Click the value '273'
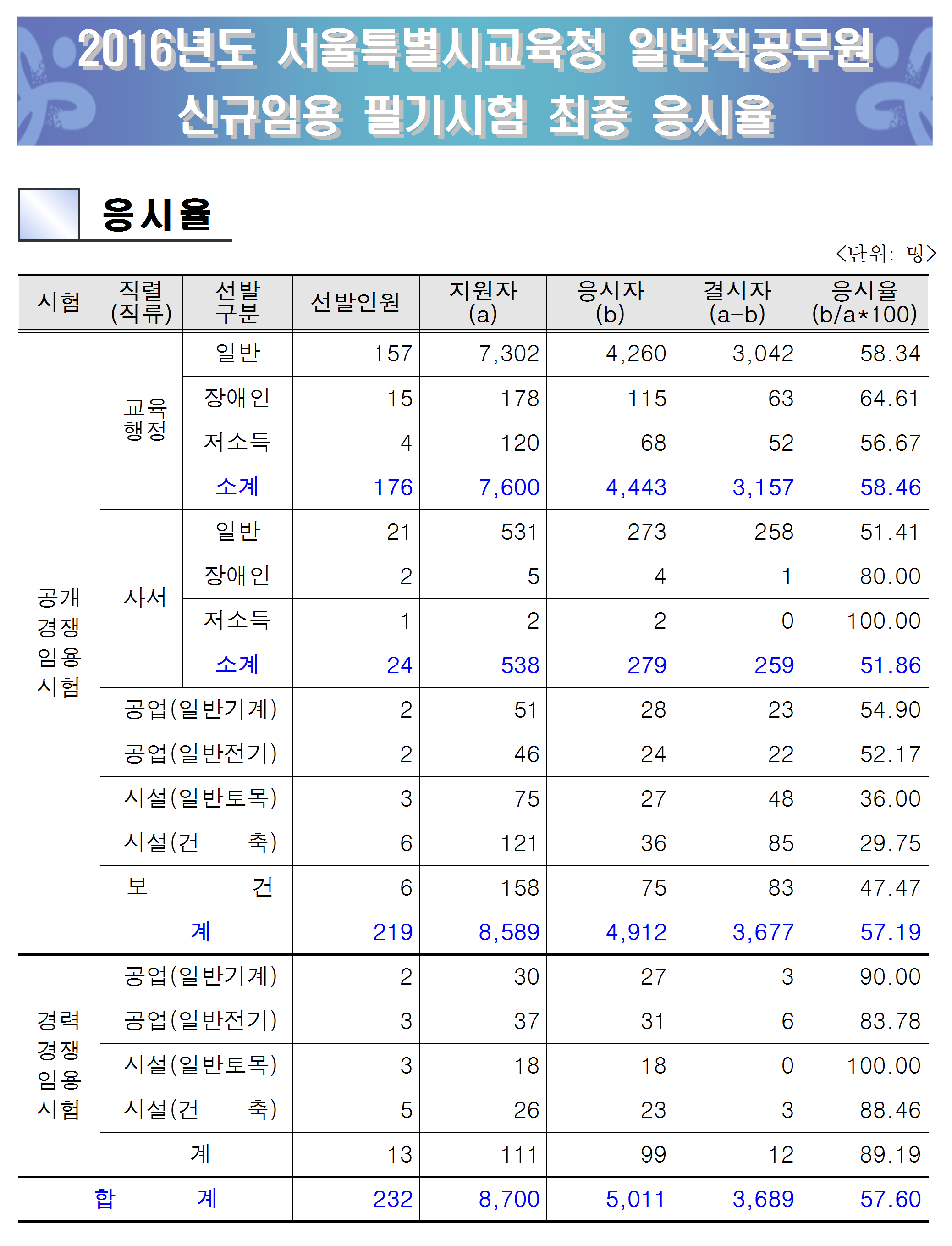The width and height of the screenshot is (952, 1246). coord(647,532)
